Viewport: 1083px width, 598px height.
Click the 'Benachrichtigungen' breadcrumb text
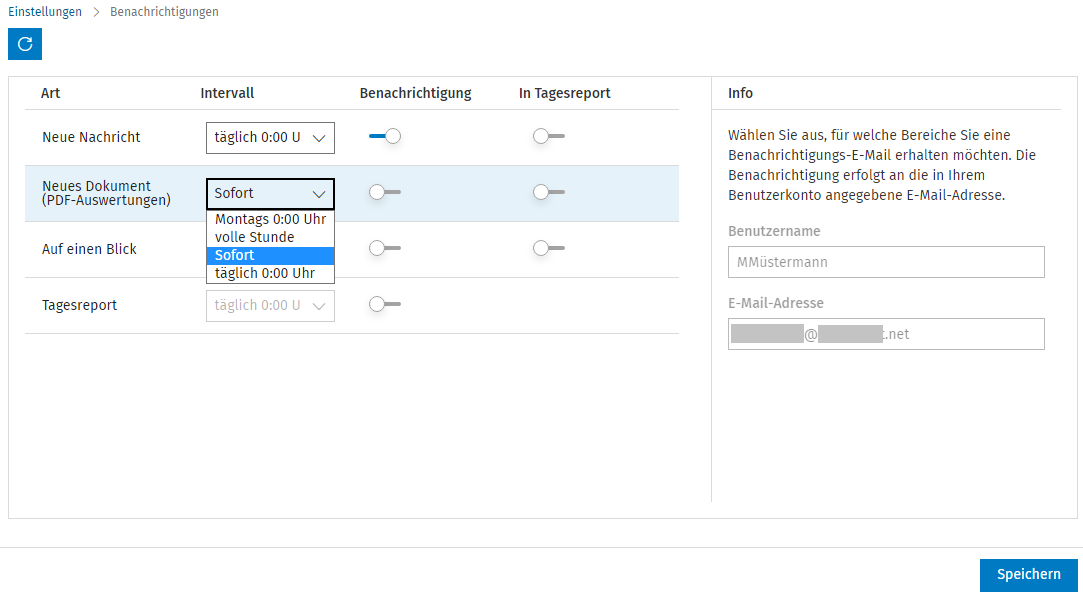click(x=164, y=12)
